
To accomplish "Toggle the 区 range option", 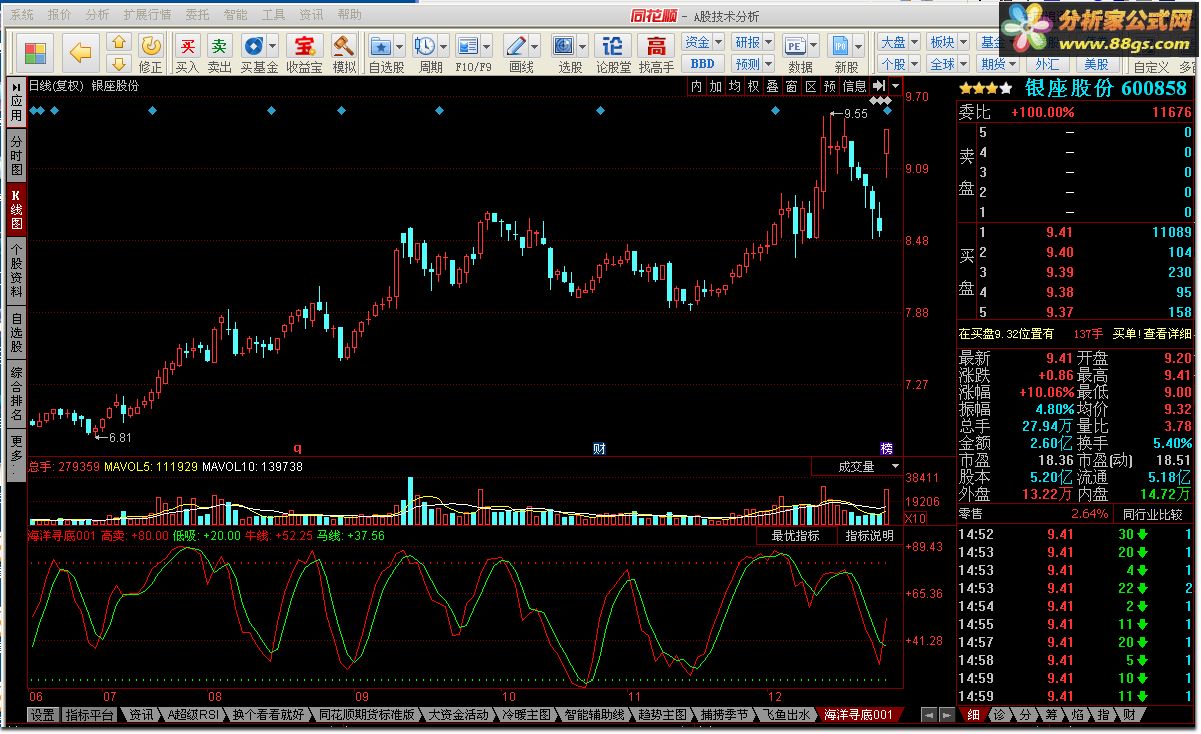I will coord(811,86).
